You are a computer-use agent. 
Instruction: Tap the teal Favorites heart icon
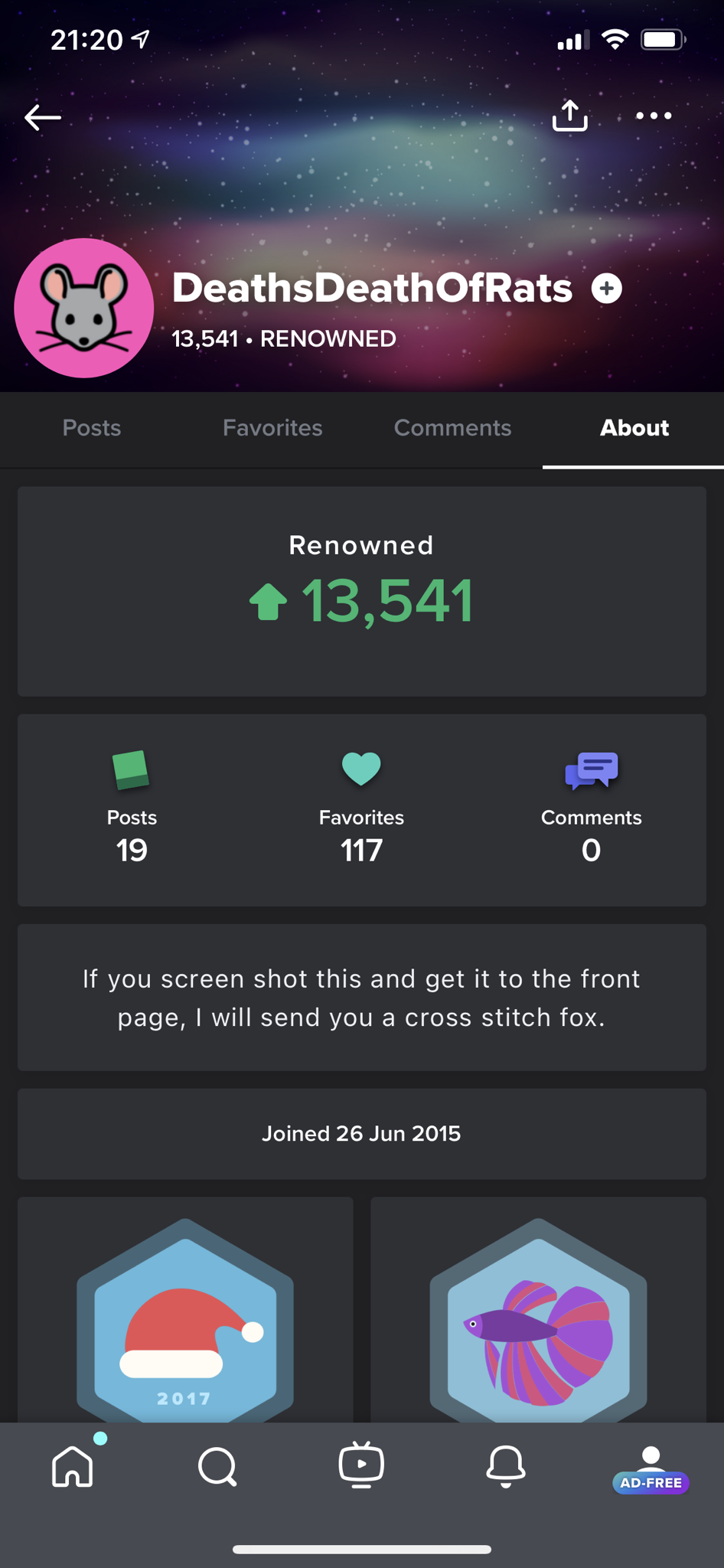click(361, 769)
